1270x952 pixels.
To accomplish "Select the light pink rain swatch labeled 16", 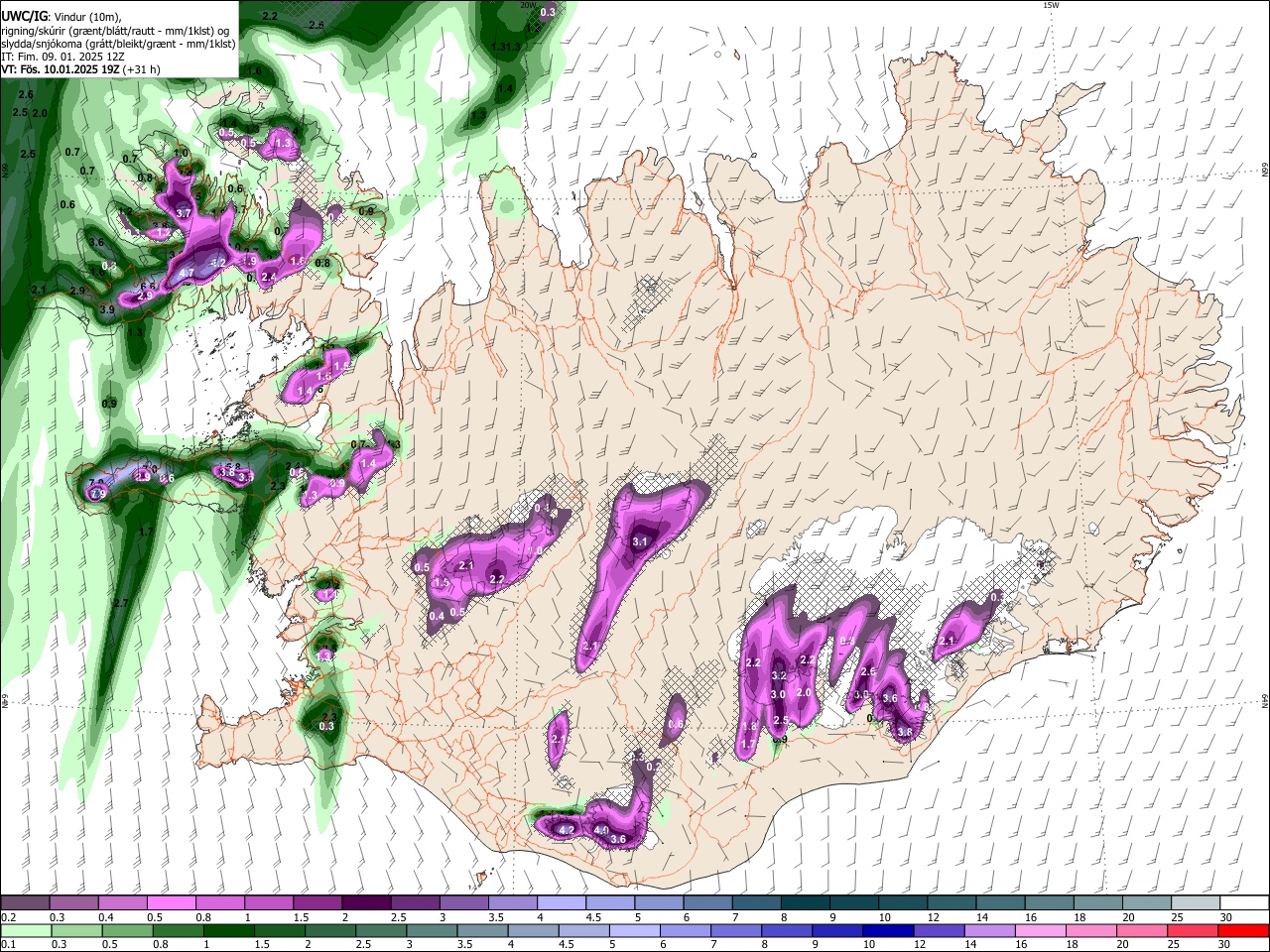I will [1041, 930].
